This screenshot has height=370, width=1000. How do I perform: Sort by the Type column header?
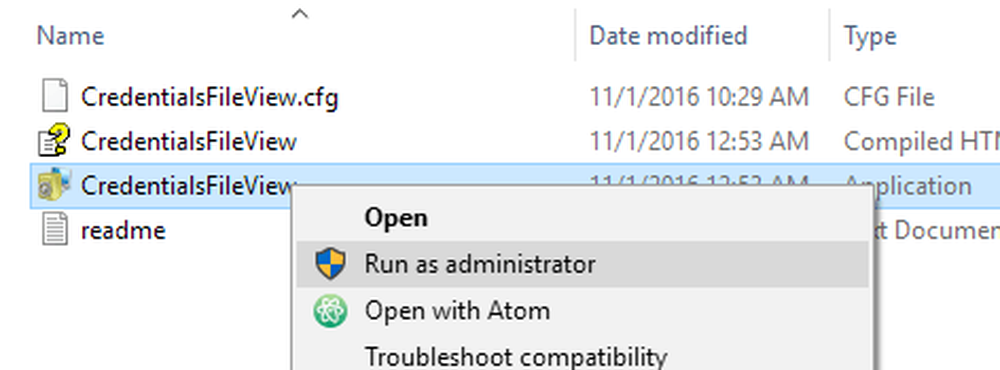pyautogui.click(x=871, y=36)
